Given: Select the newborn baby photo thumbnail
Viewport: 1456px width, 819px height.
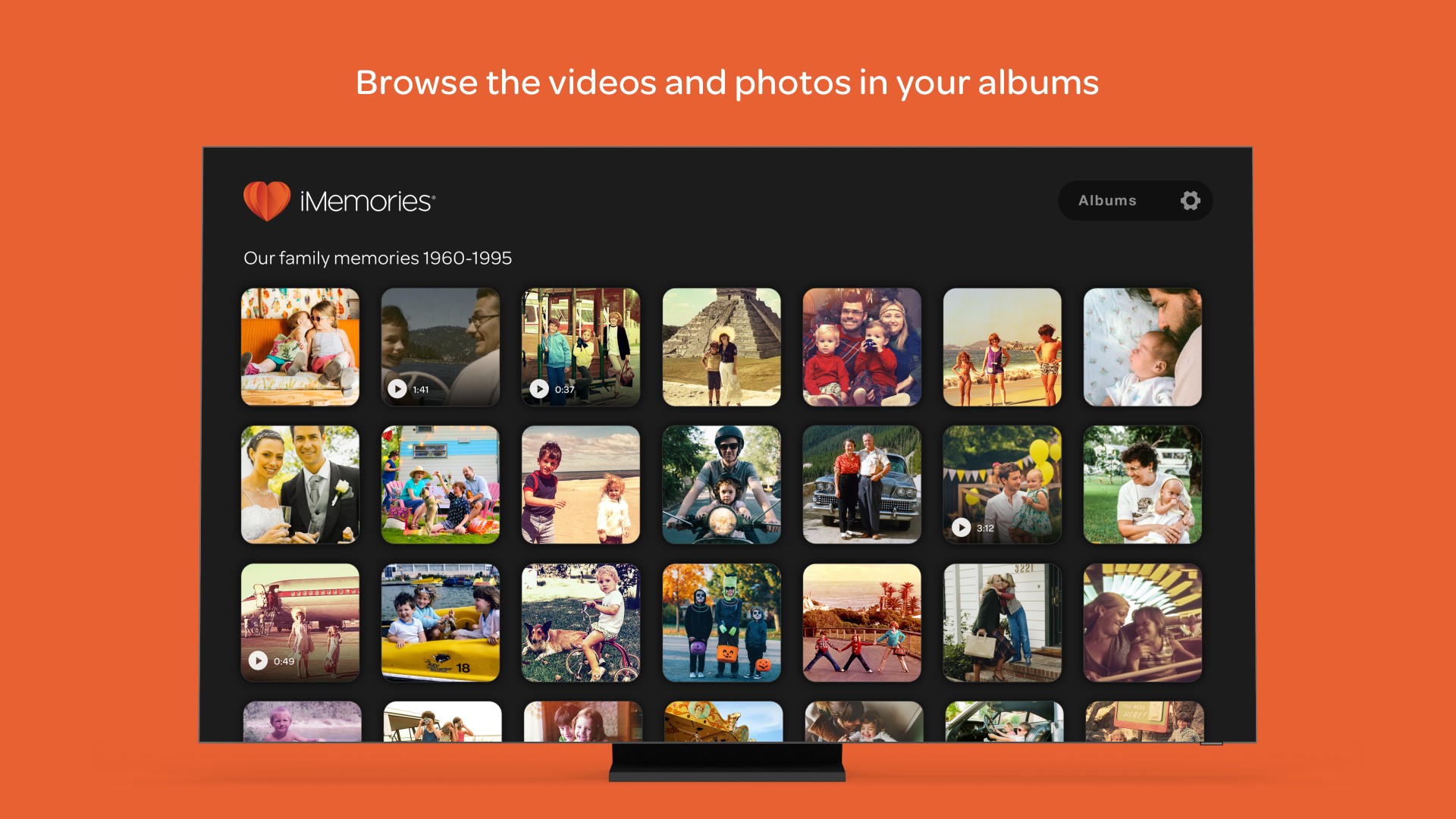Looking at the screenshot, I should [1142, 347].
